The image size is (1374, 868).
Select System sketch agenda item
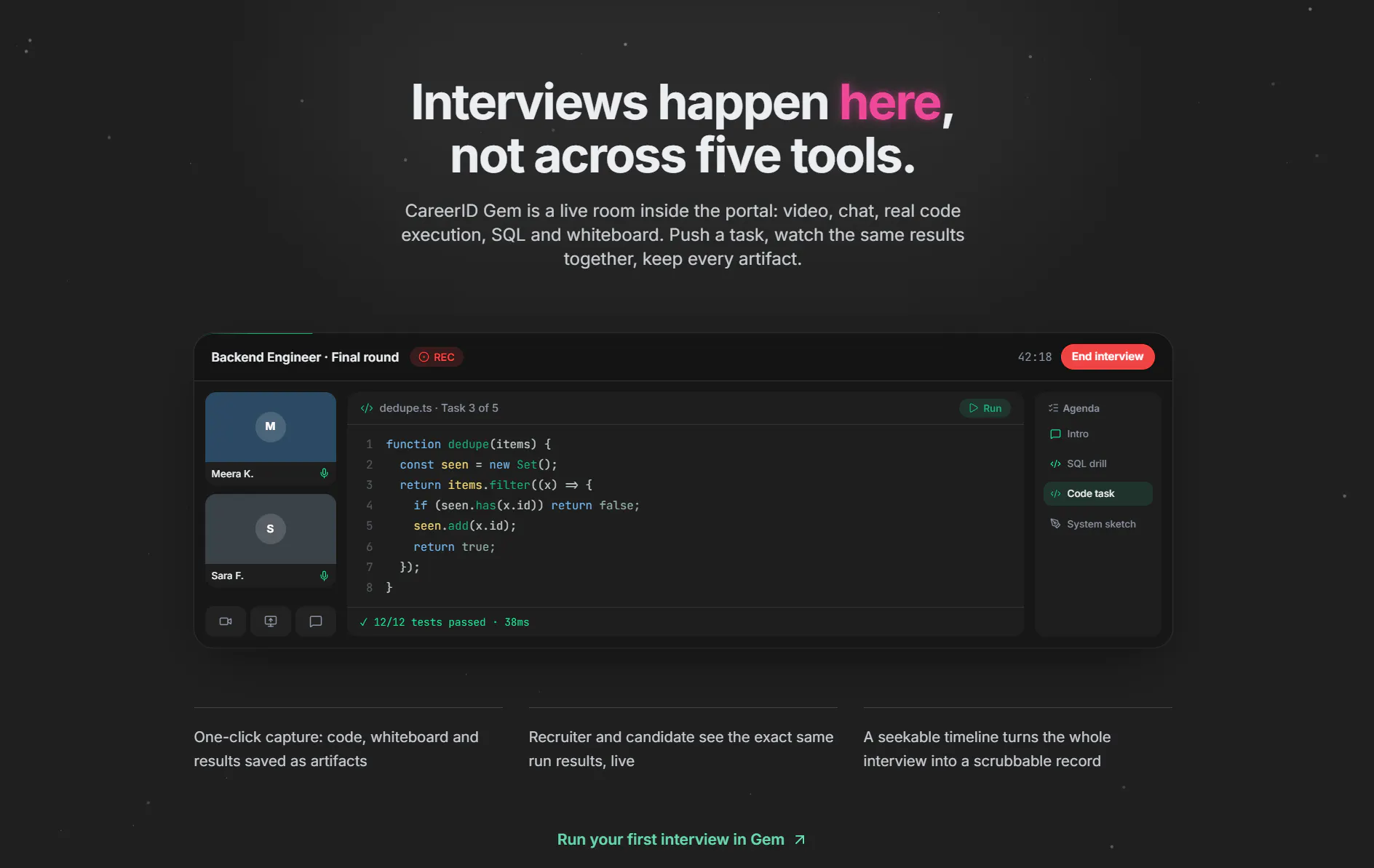click(1097, 524)
